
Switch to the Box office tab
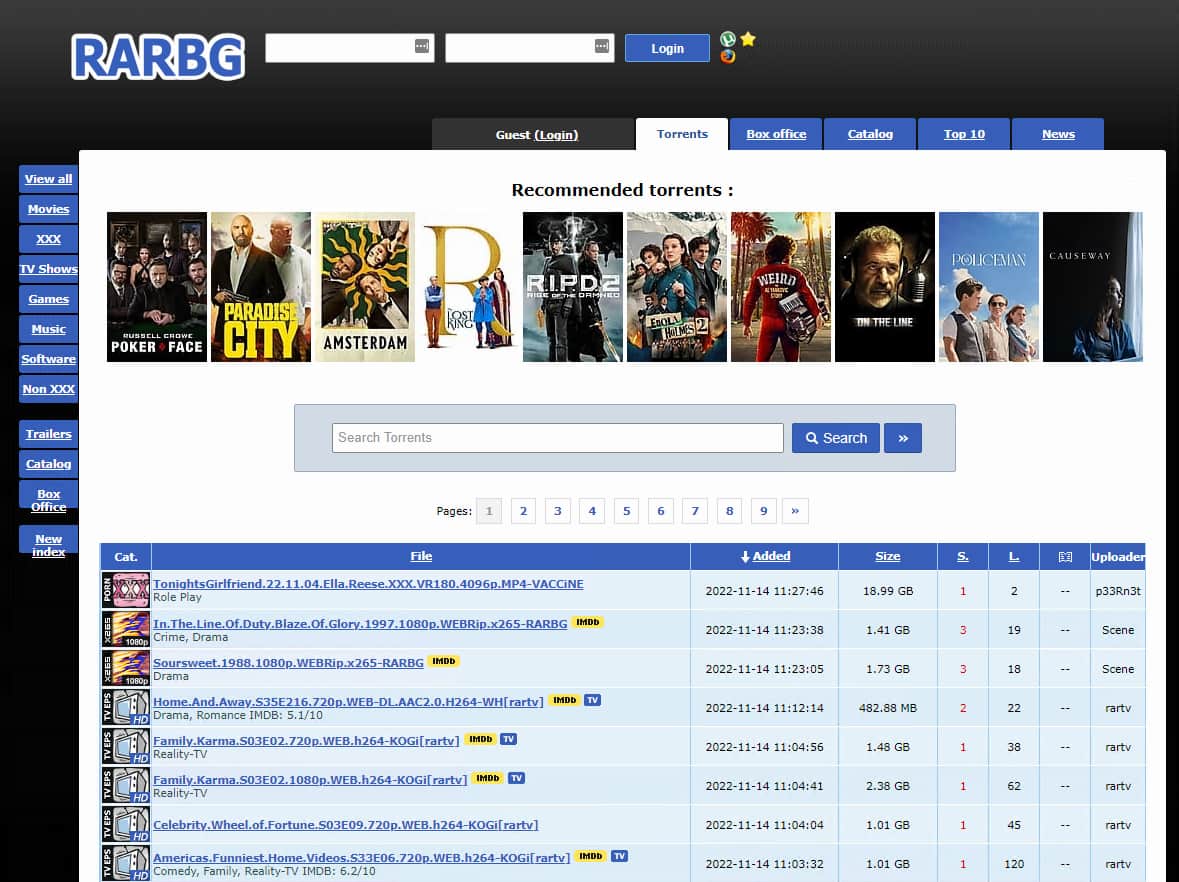click(776, 134)
